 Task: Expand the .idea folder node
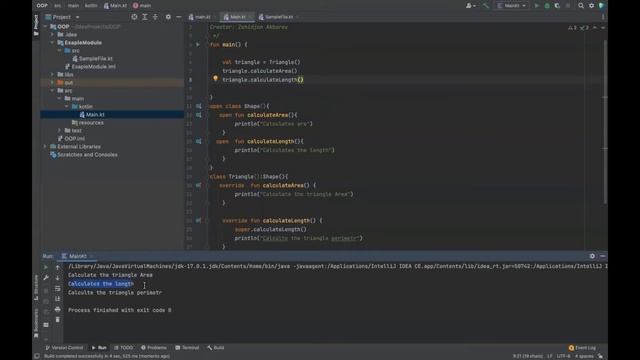pyautogui.click(x=52, y=35)
